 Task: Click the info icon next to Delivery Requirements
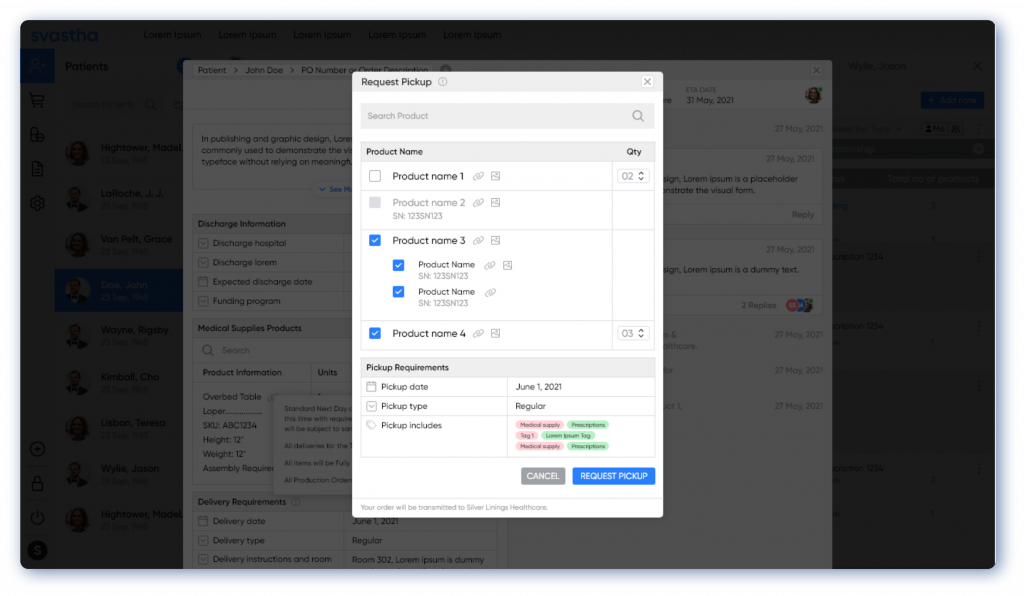pyautogui.click(x=296, y=502)
